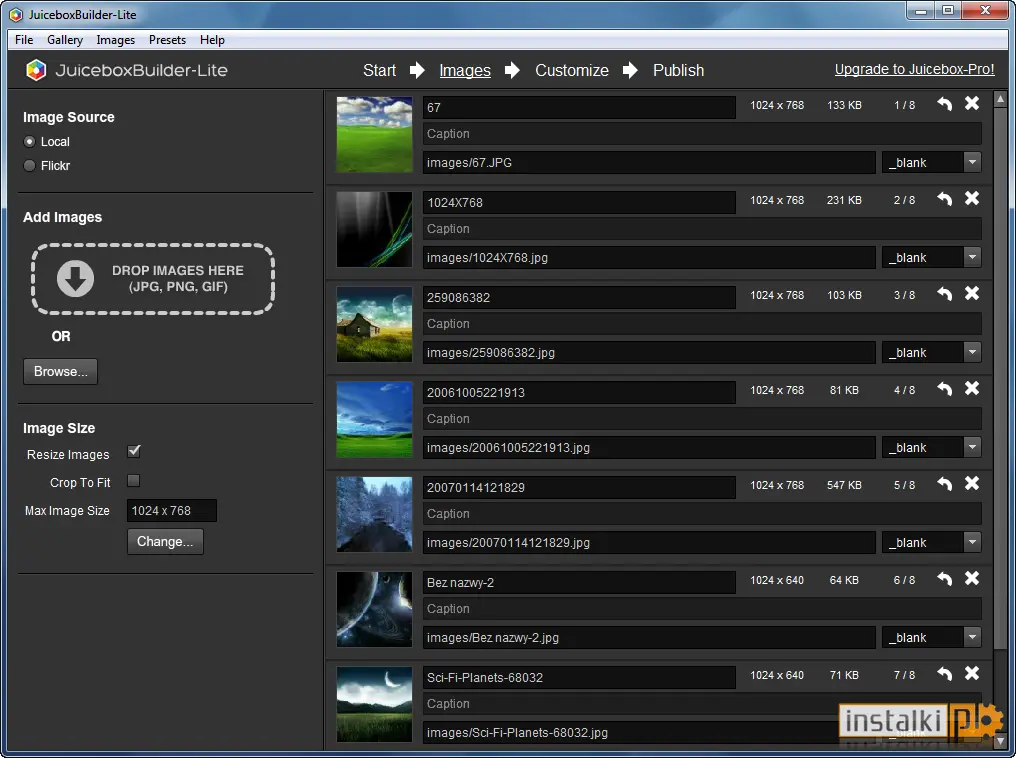Click the Caption field of image 259086382
This screenshot has width=1016, height=758.
coord(702,323)
